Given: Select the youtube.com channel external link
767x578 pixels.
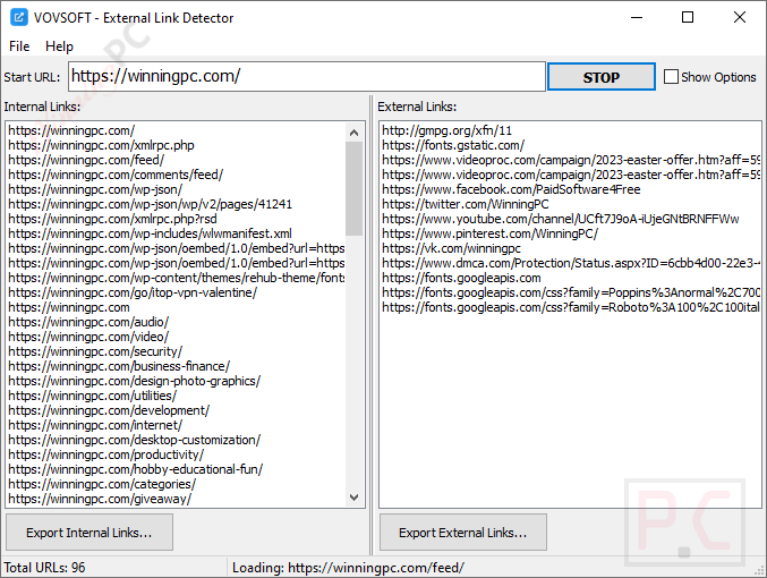Looking at the screenshot, I should [x=561, y=219].
